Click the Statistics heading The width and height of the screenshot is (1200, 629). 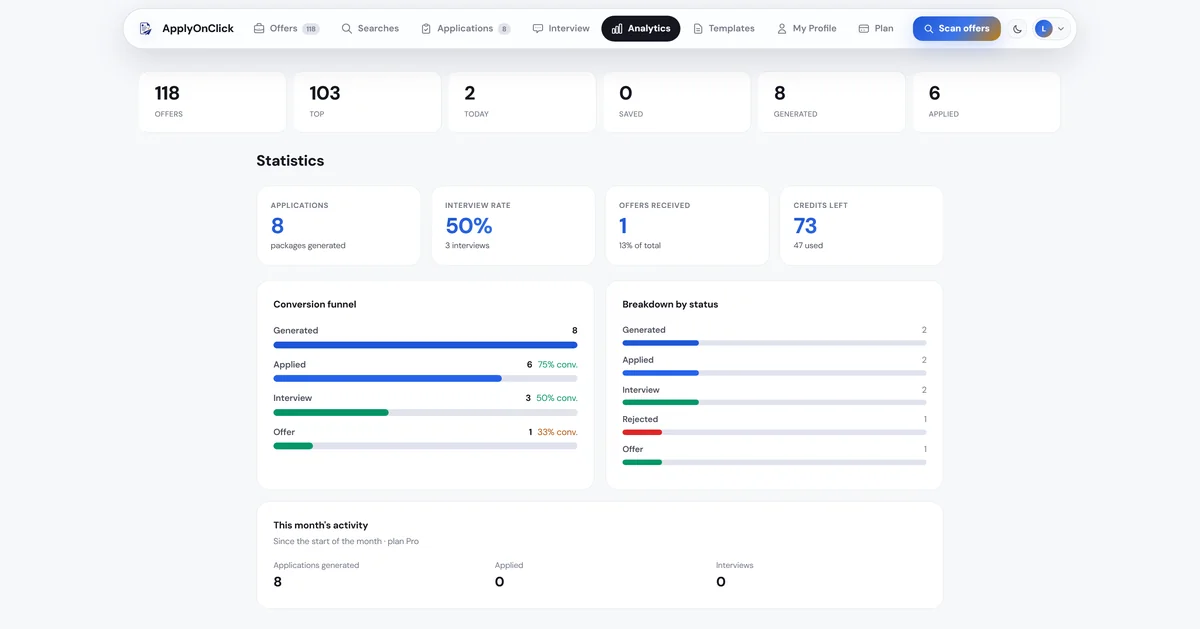point(290,161)
